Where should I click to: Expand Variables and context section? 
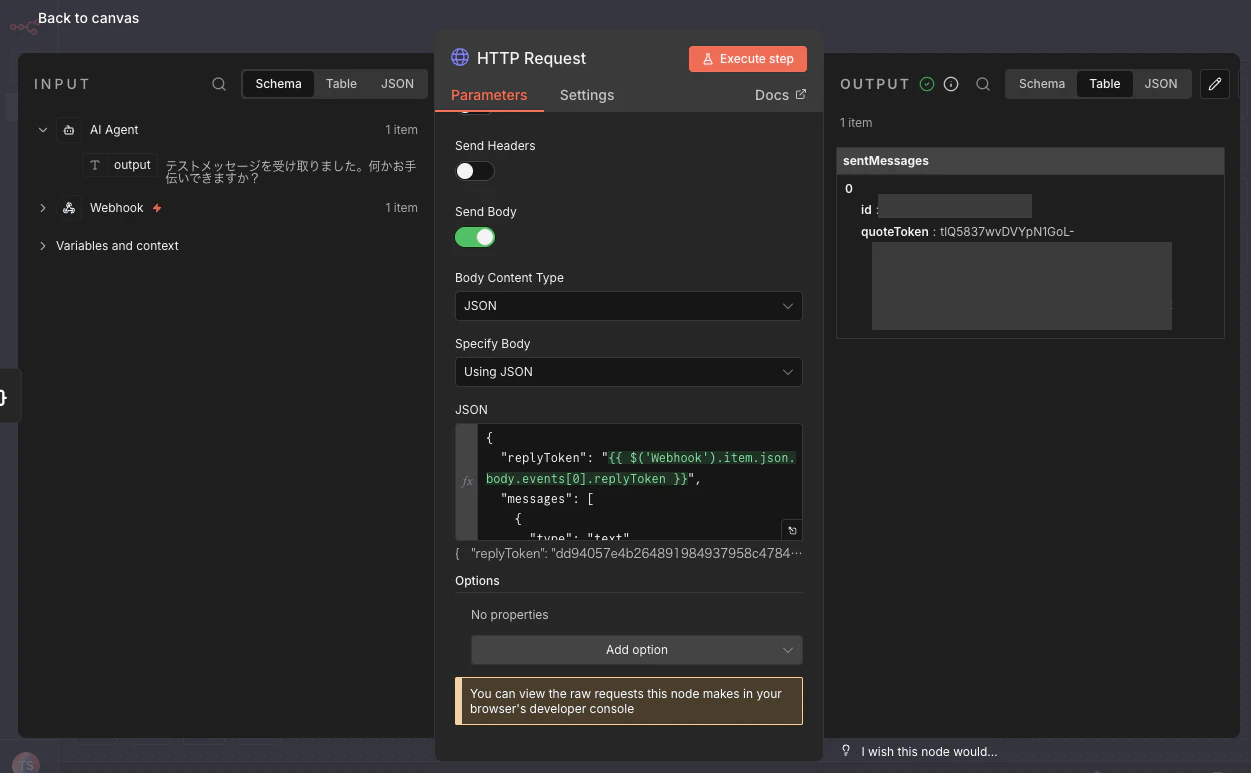(x=43, y=246)
